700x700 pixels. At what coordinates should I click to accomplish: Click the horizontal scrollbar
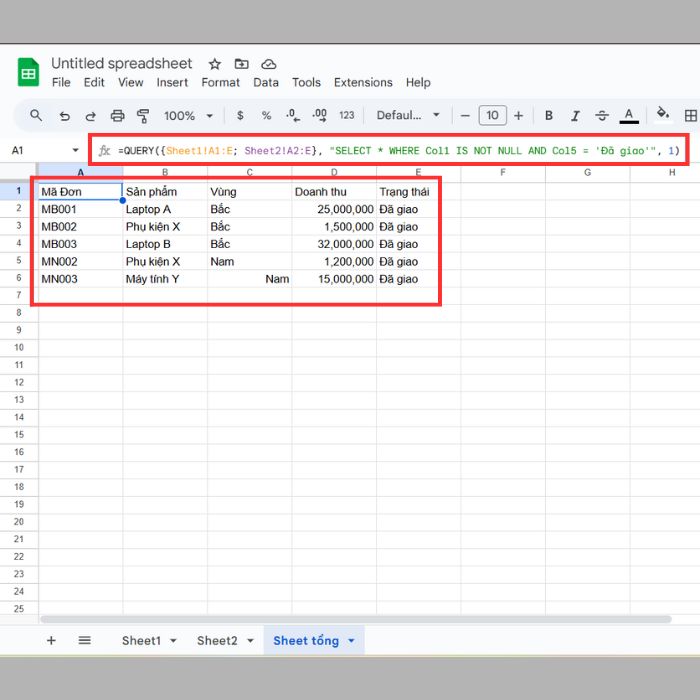coord(356,619)
